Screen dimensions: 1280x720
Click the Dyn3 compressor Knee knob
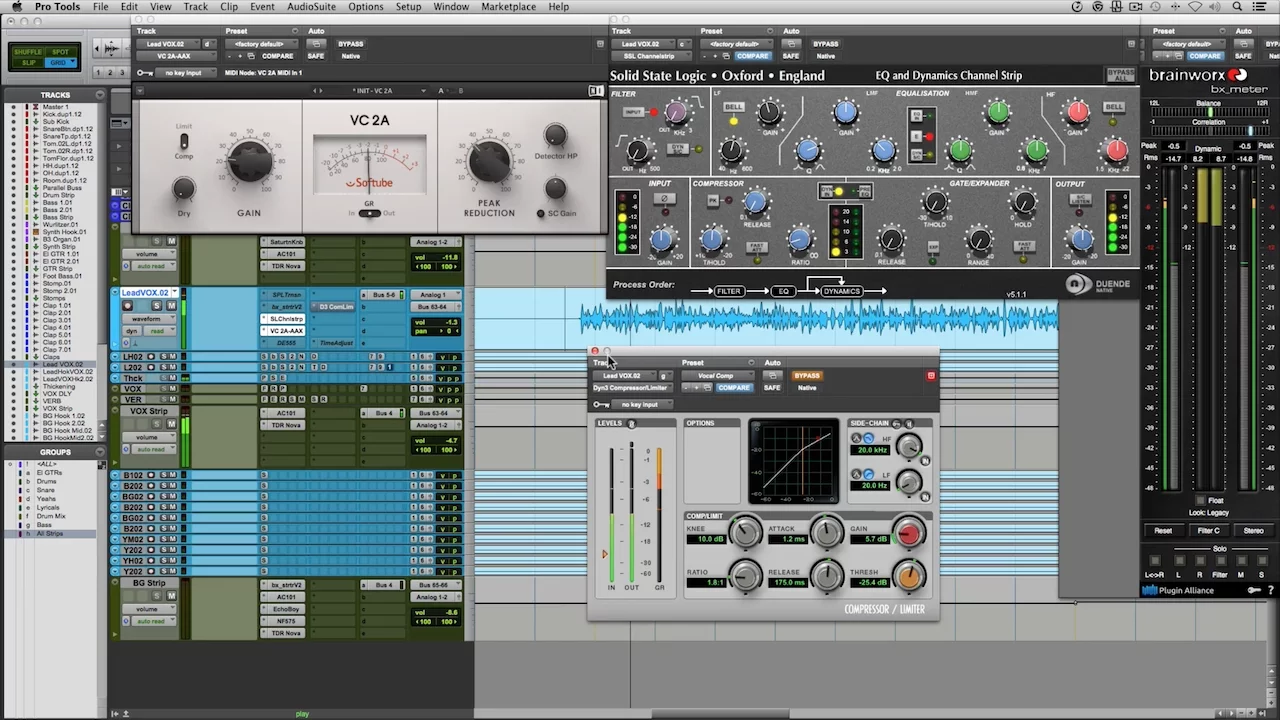click(745, 532)
